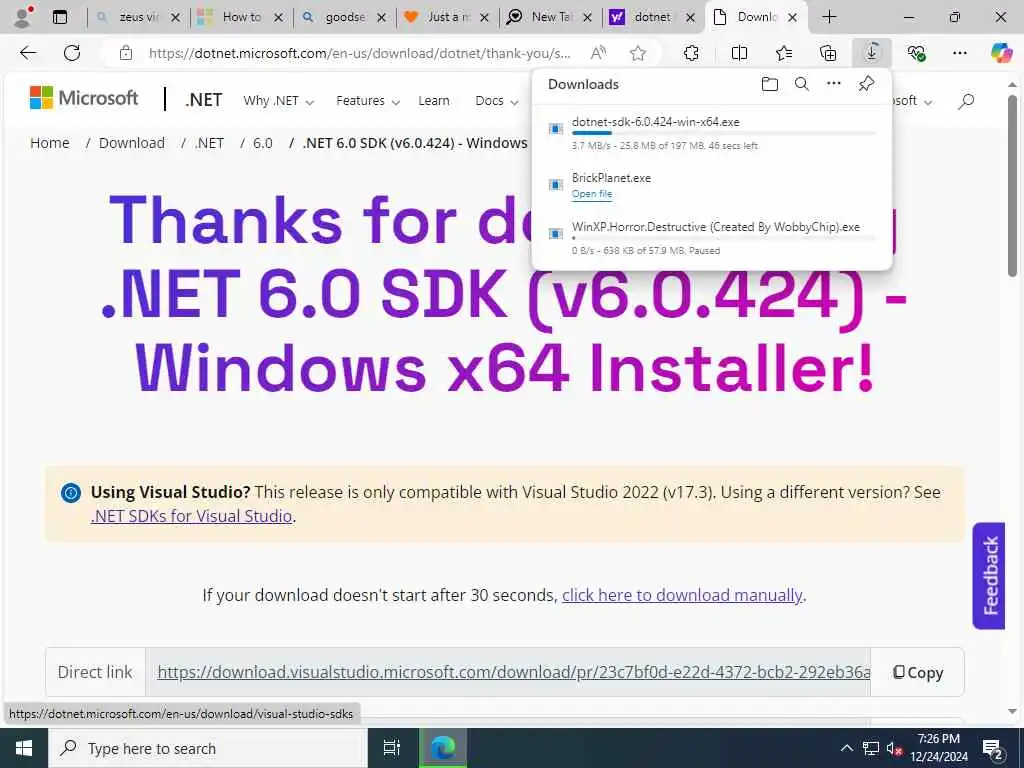Open .NET SDKs for Visual Studio link
1024x768 pixels.
tap(191, 515)
